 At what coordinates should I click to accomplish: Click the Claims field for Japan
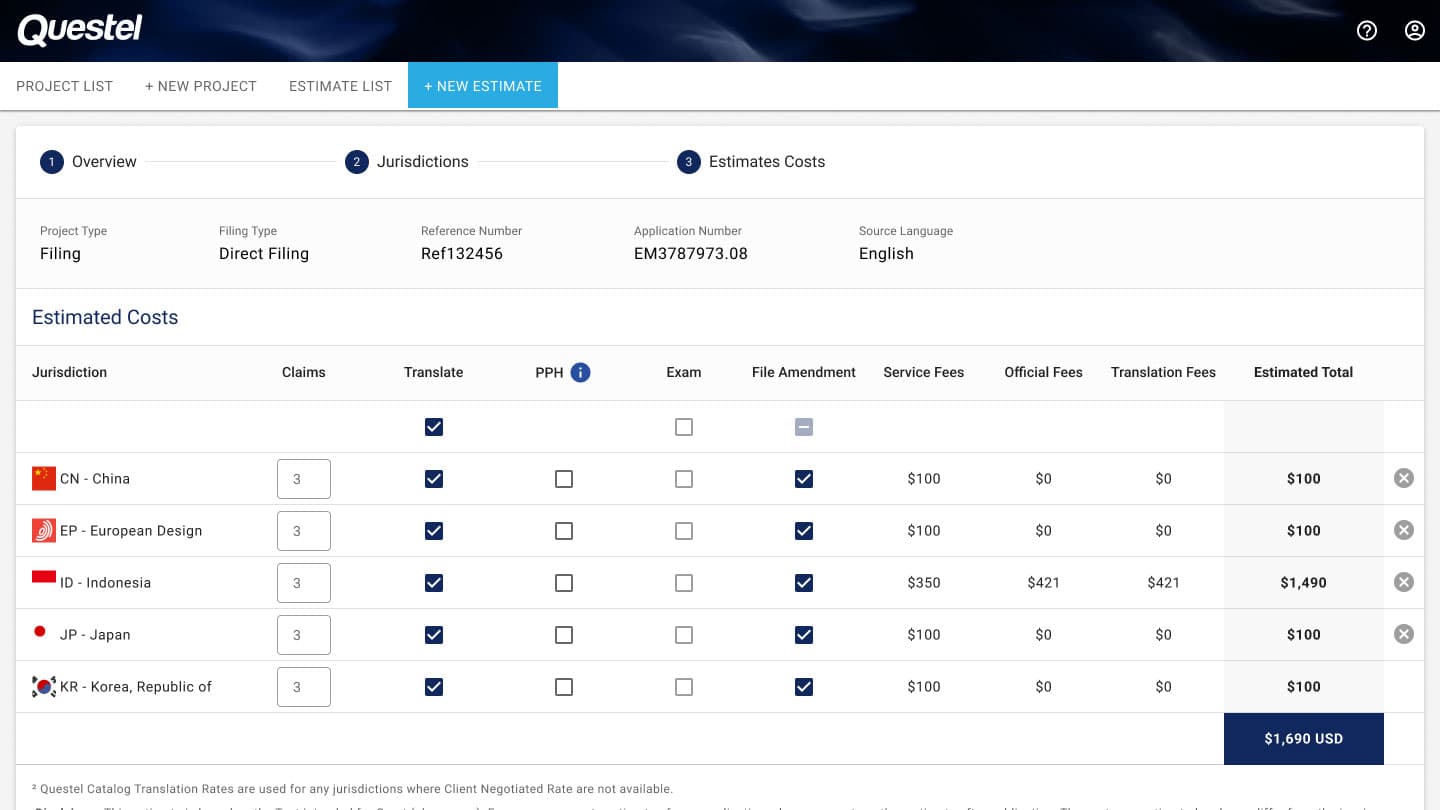coord(304,635)
